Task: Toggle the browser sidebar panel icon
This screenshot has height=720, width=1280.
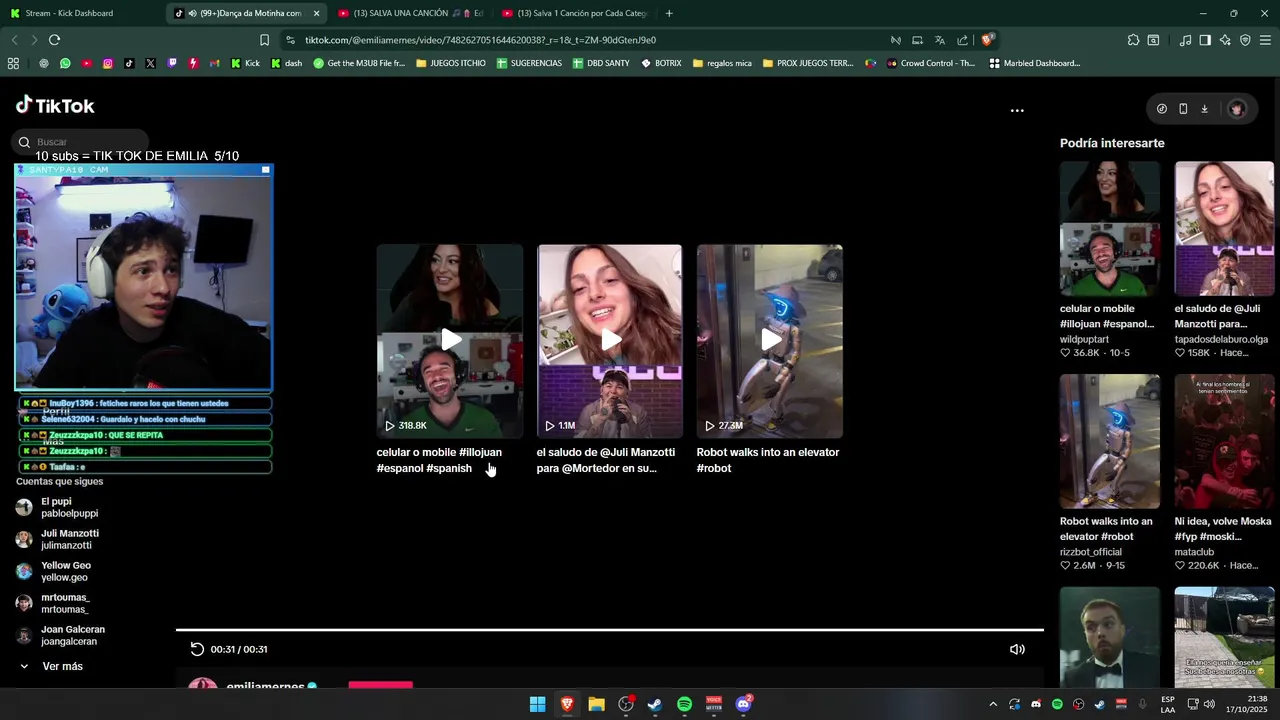Action: pyautogui.click(x=1205, y=40)
